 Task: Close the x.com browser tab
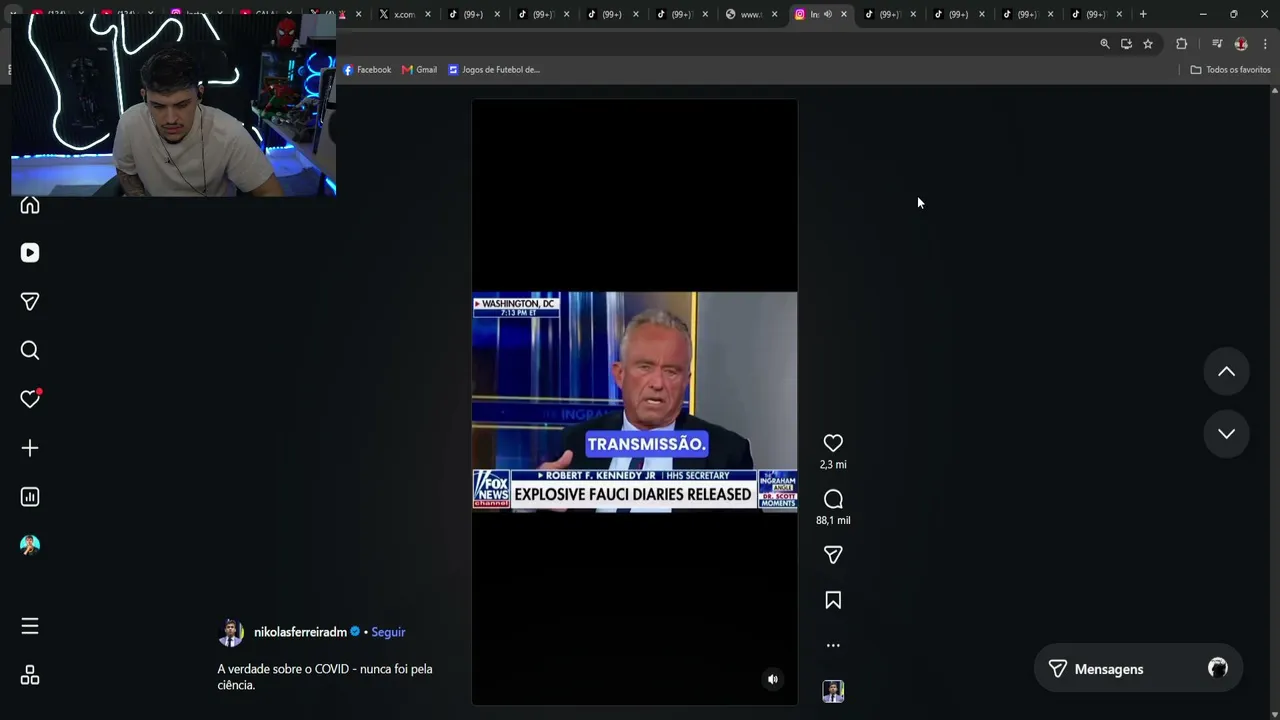428,14
